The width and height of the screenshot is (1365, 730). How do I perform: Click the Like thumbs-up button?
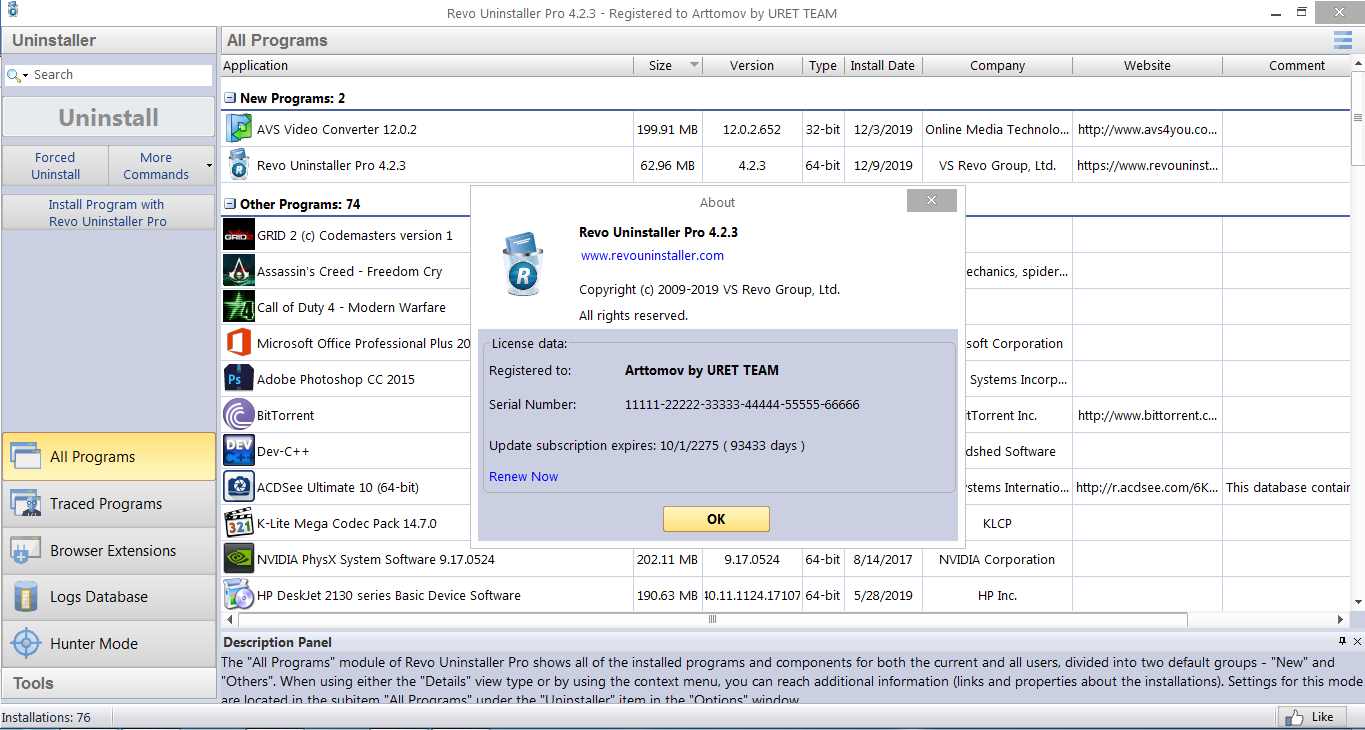[x=1311, y=716]
